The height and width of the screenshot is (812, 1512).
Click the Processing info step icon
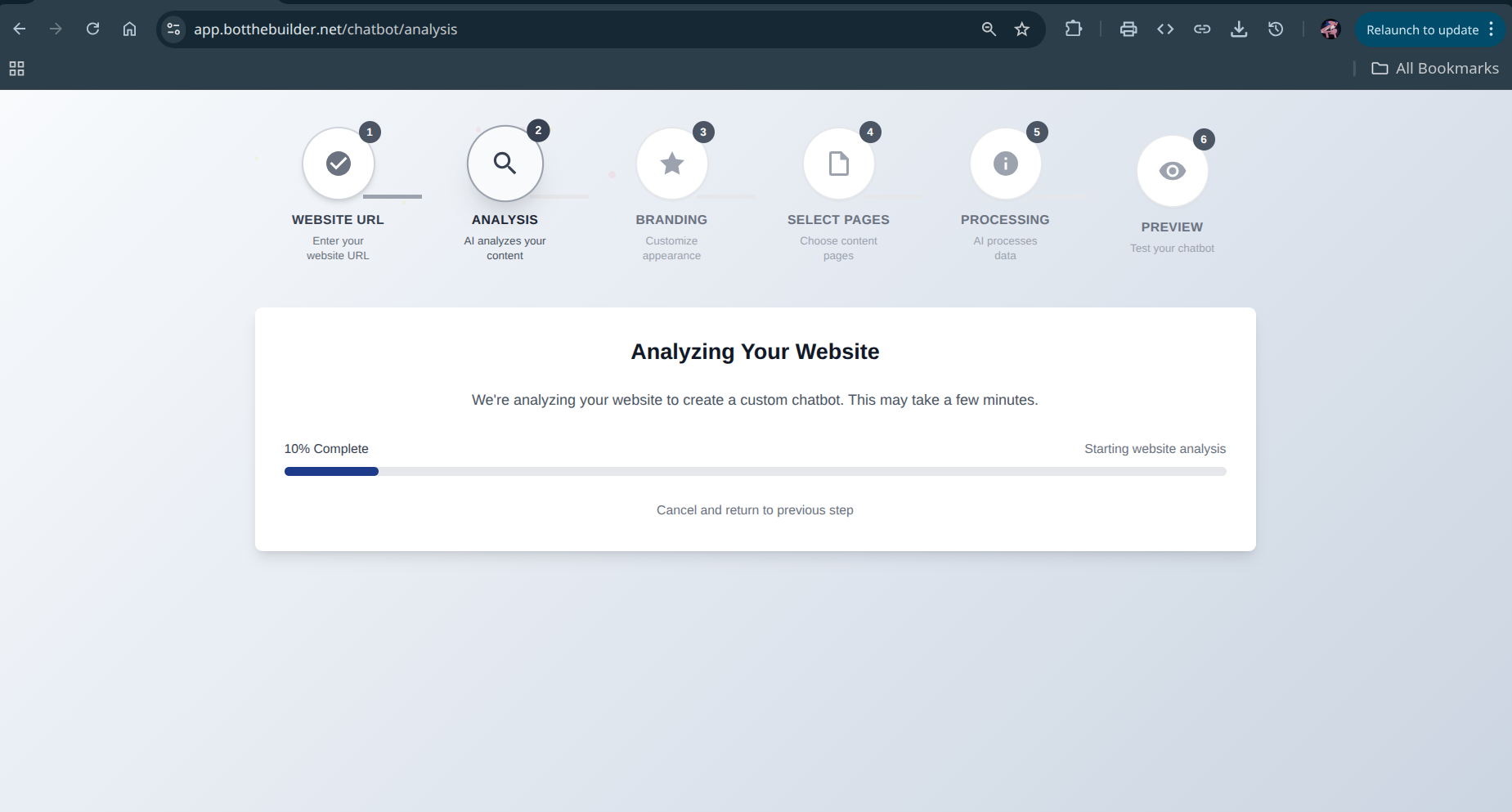click(1006, 164)
